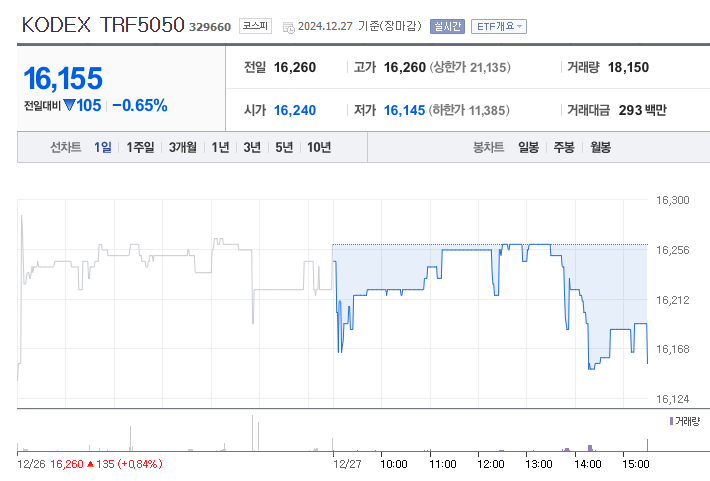Image resolution: width=710 pixels, height=481 pixels.
Task: Click the 14:00 time axis label
Action: click(587, 464)
